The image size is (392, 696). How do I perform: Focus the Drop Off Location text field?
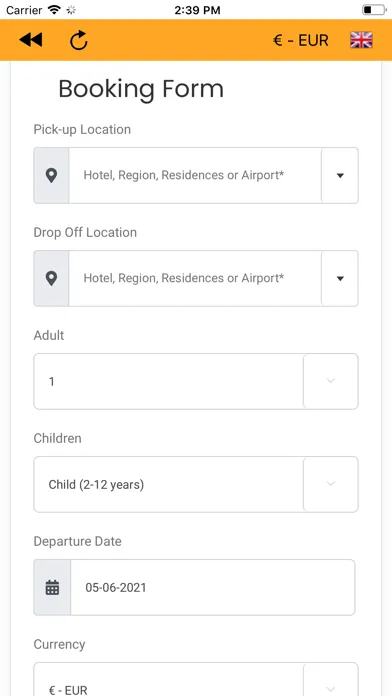195,278
